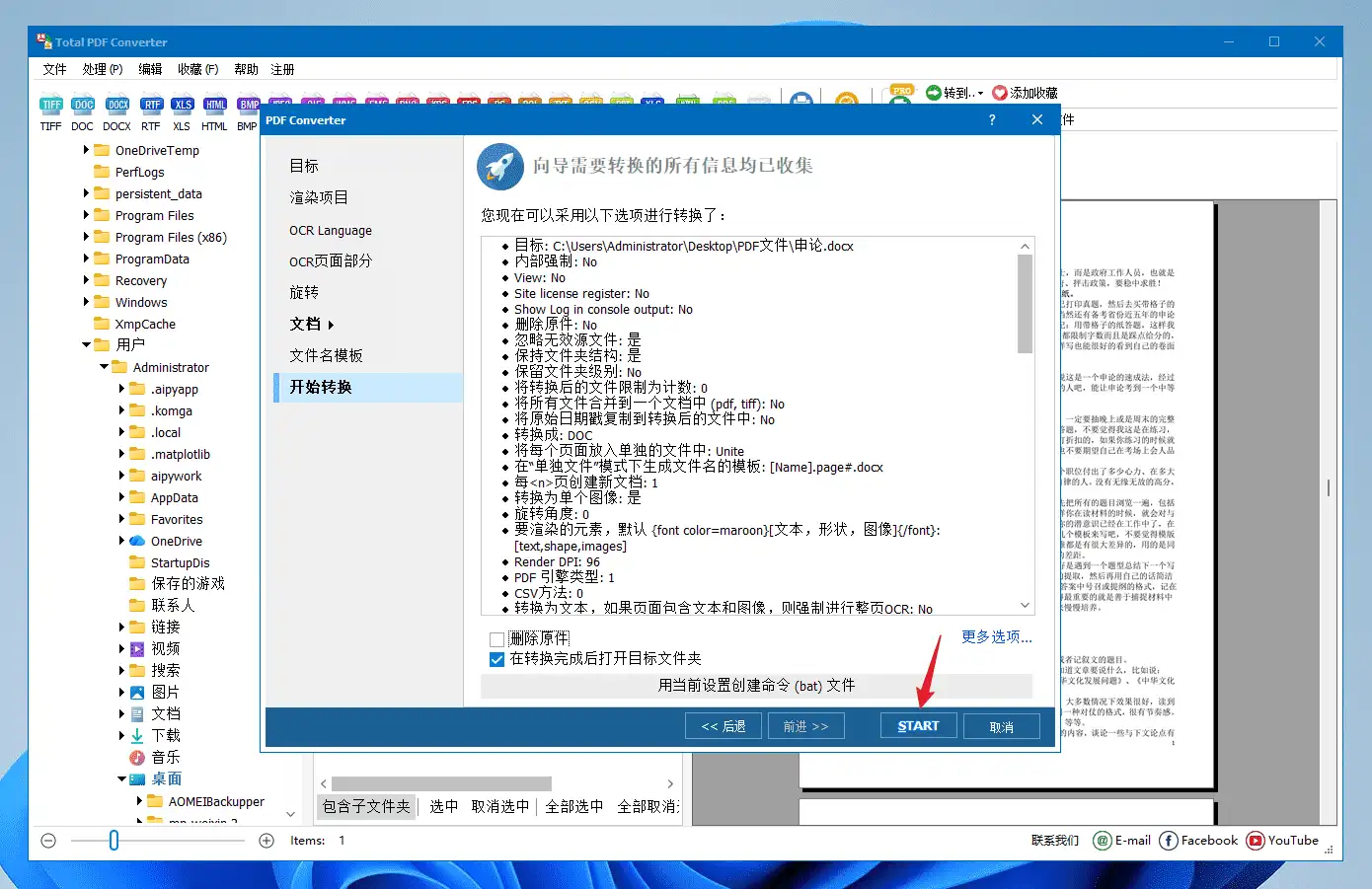
Task: Click the 更多选项... link
Action: tap(997, 637)
